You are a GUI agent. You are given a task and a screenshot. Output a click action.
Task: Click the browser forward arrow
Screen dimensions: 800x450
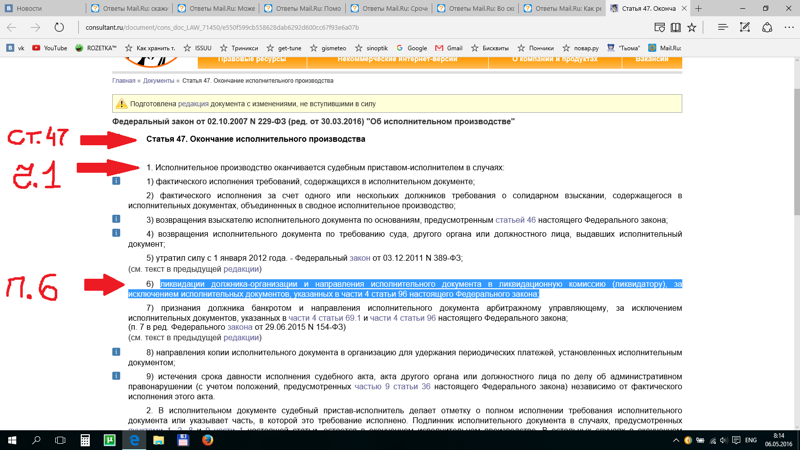click(x=35, y=28)
